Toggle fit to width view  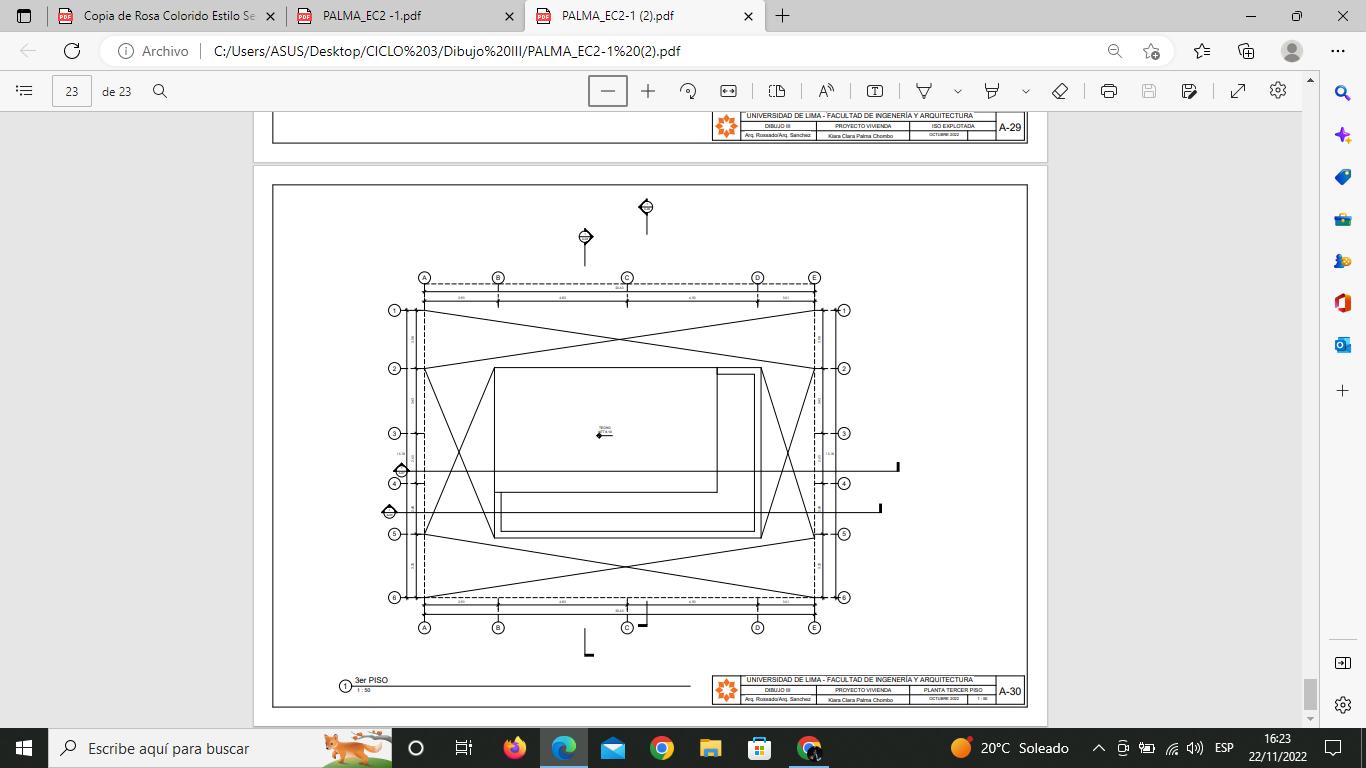[x=728, y=91]
